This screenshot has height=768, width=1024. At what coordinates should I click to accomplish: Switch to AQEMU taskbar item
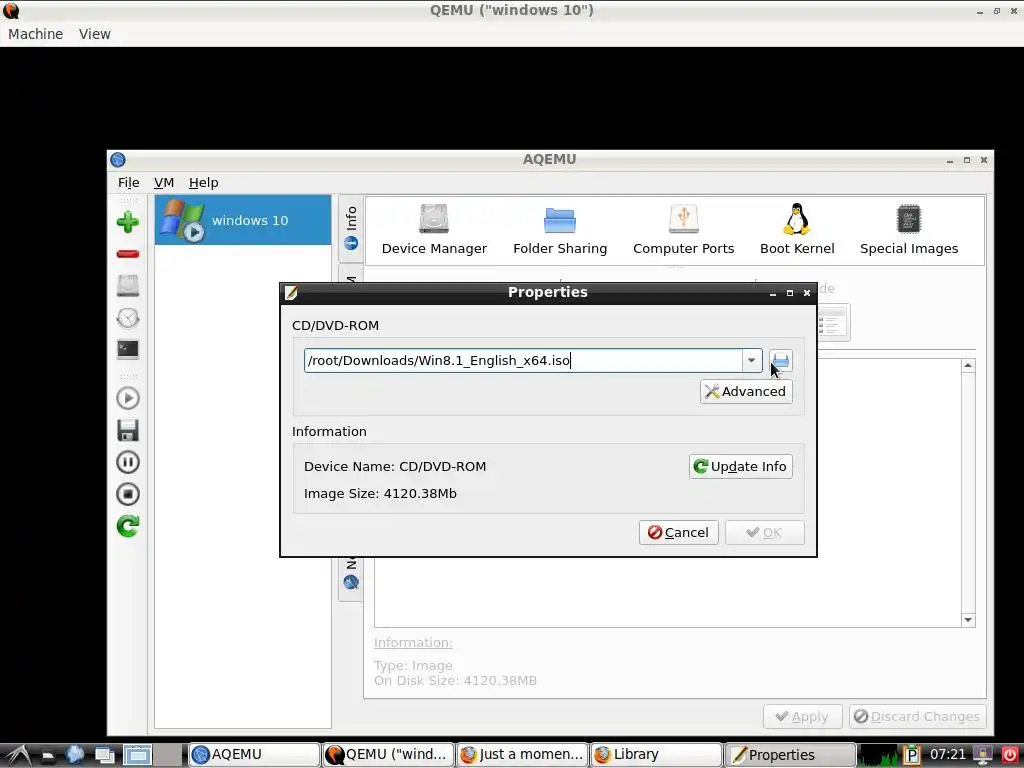click(255, 755)
